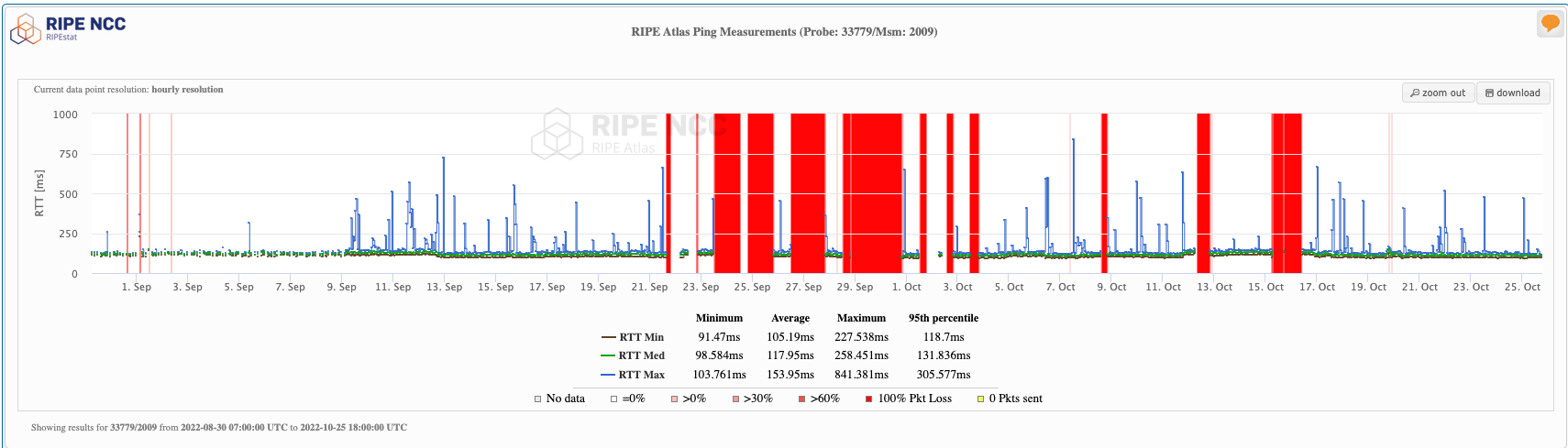The height and width of the screenshot is (448, 1568).
Task: Toggle the RTT Min legend label
Action: (x=641, y=337)
